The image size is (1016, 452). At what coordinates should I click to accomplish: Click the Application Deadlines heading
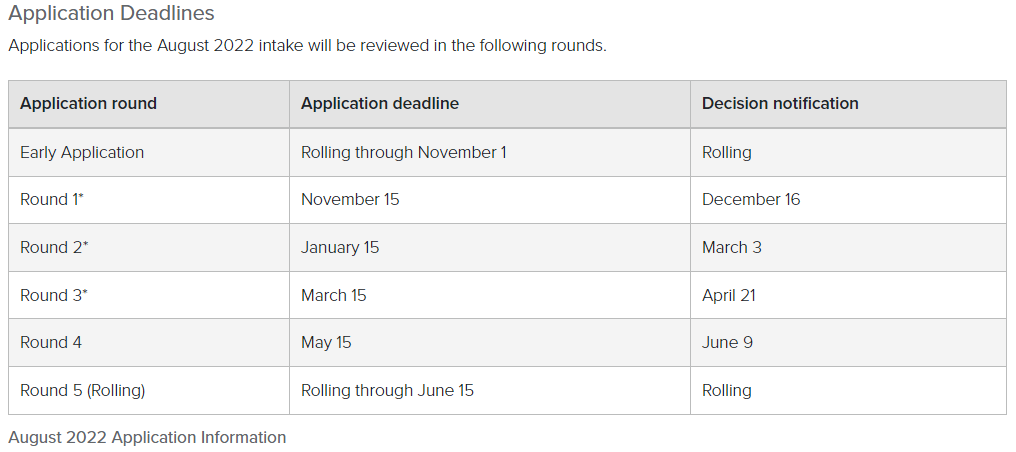coord(111,13)
